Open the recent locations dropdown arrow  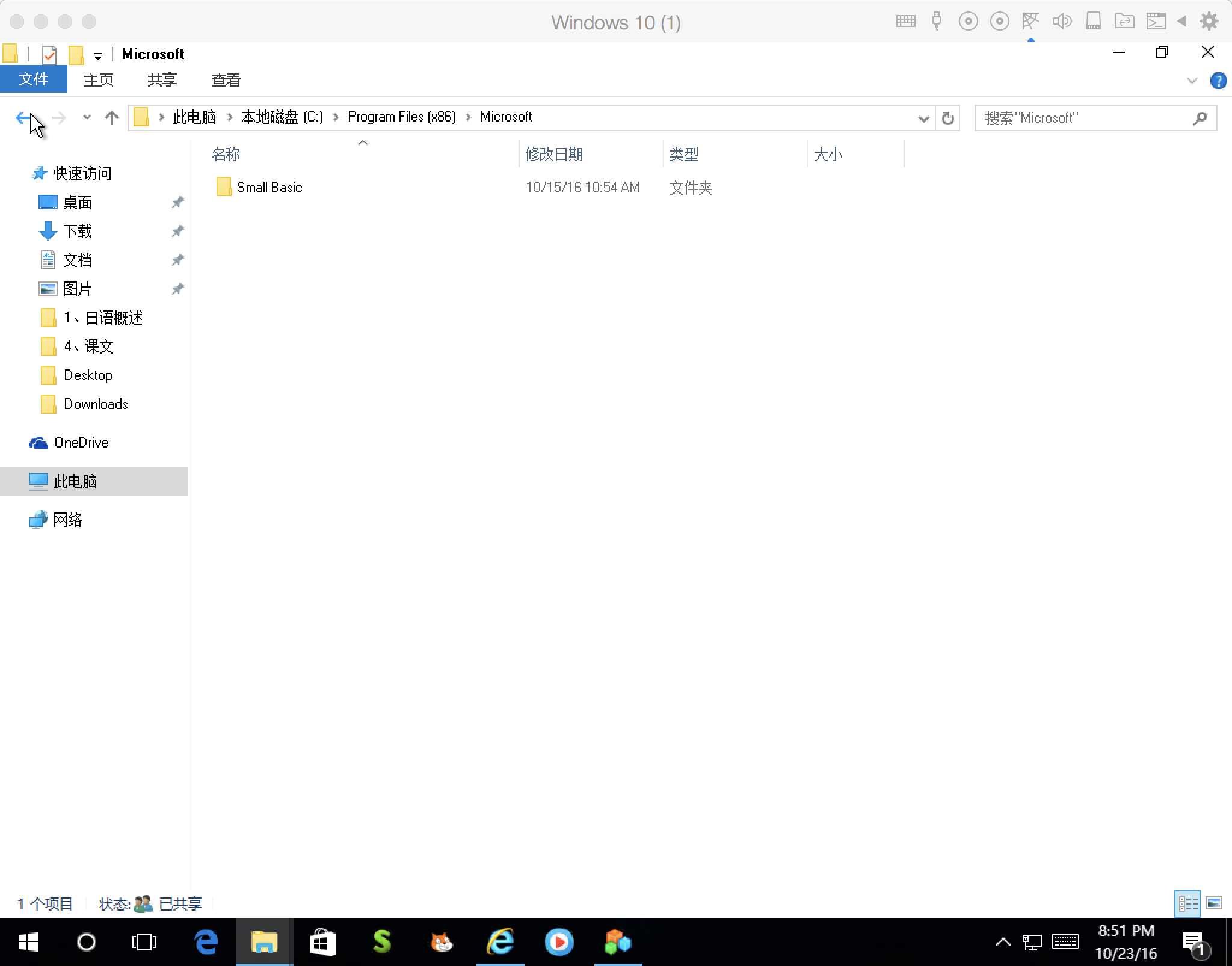click(87, 118)
